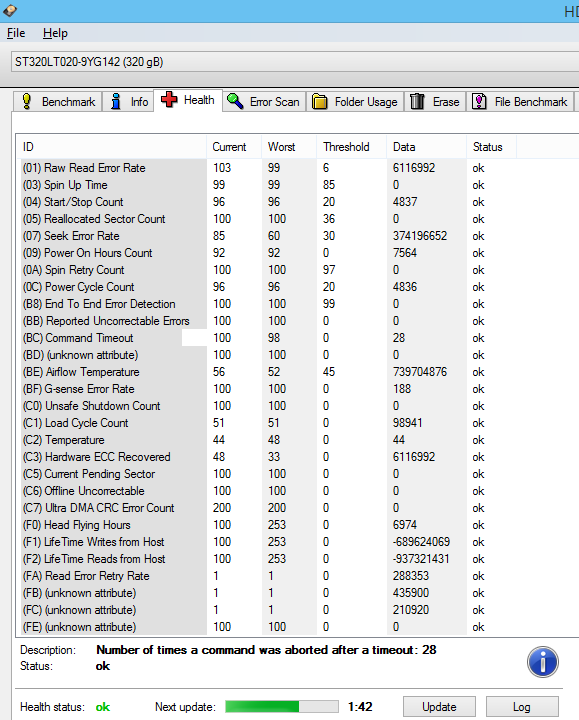Click the lightbulb Benchmark tab icon
Viewport: 579px width, 720px height.
click(x=27, y=101)
